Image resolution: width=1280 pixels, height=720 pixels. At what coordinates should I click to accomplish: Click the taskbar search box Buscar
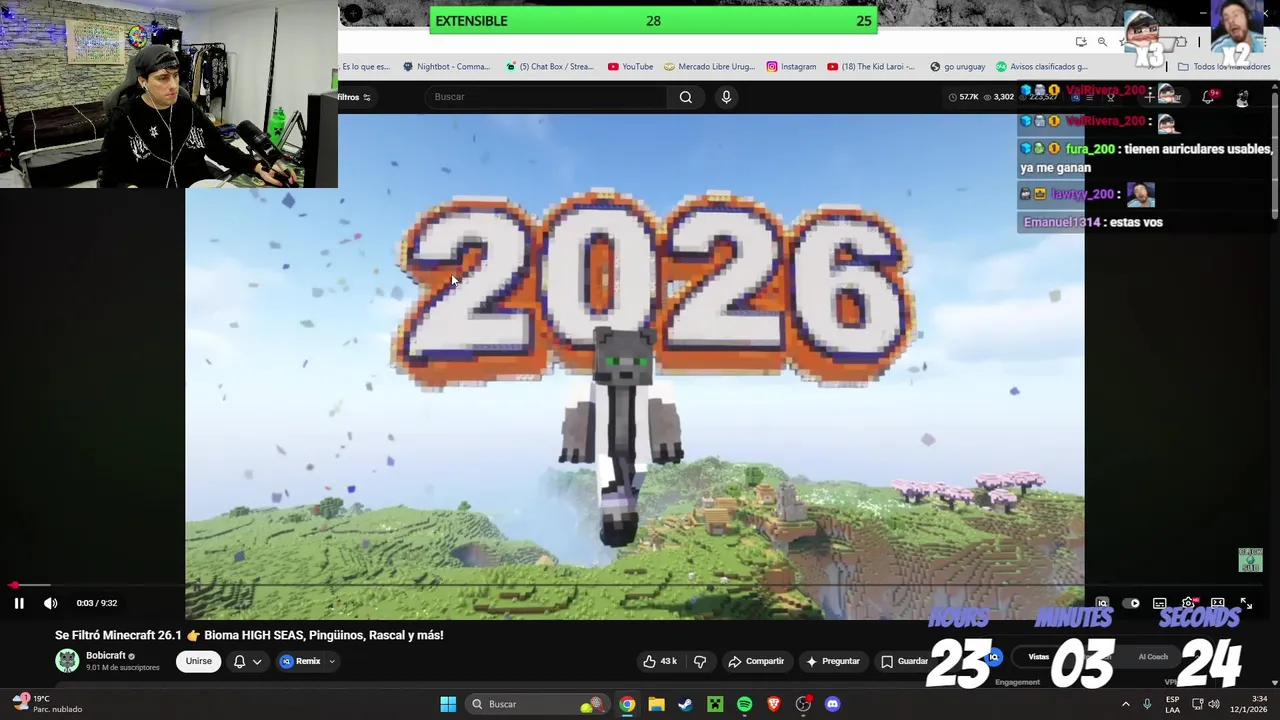[538, 704]
